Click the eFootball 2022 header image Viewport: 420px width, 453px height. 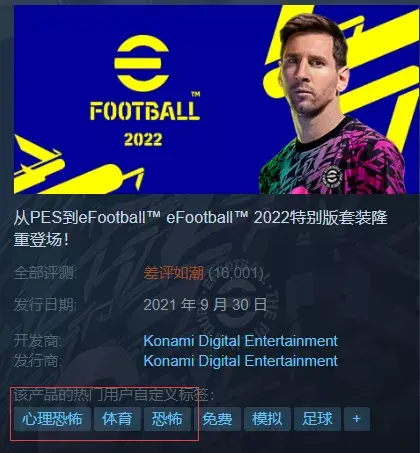[x=216, y=99]
